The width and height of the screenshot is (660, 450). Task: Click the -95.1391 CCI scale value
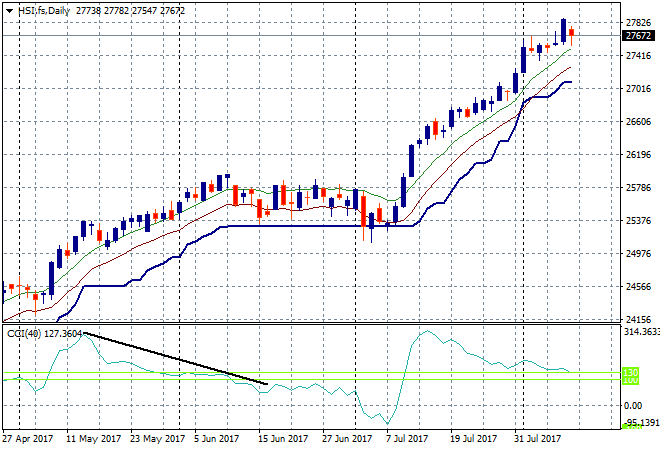coord(641,422)
